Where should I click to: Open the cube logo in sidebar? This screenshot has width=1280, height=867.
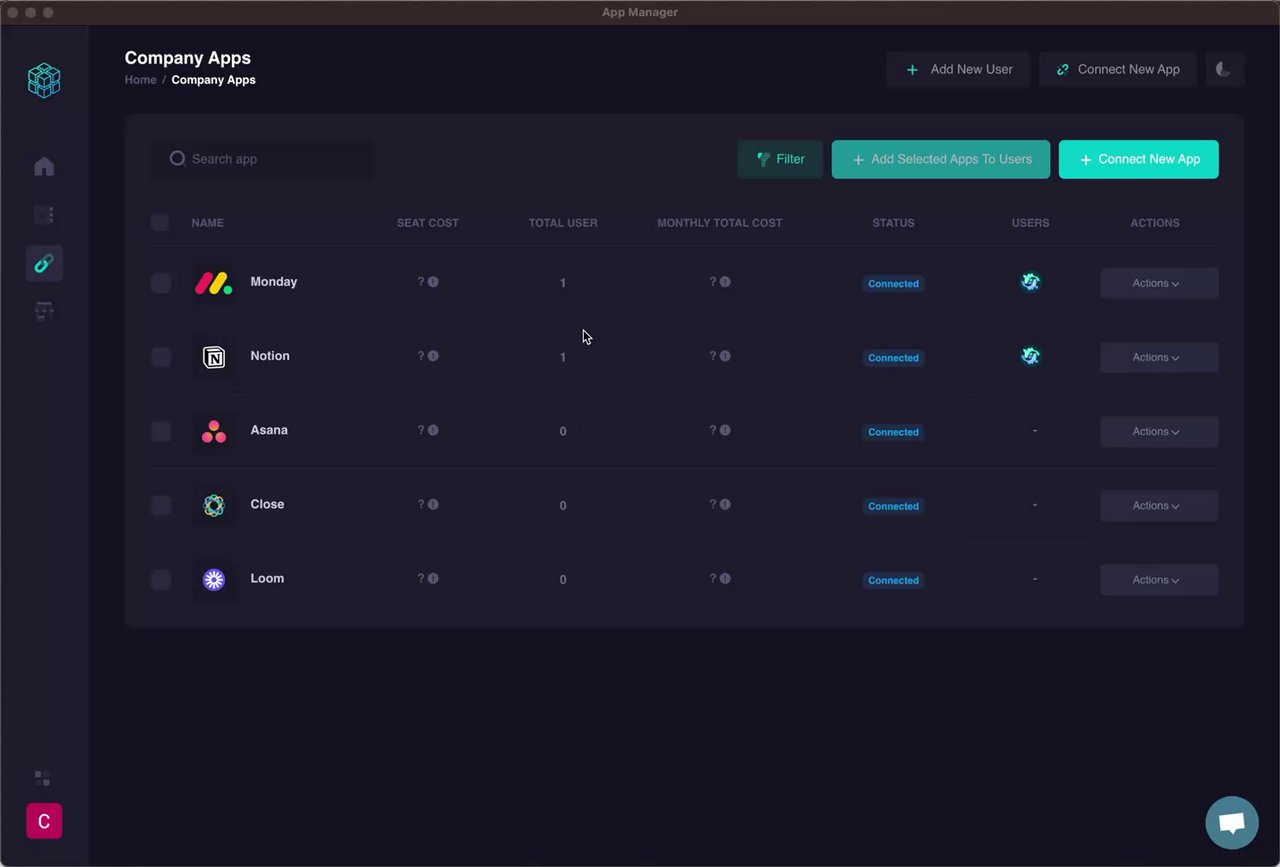click(44, 80)
